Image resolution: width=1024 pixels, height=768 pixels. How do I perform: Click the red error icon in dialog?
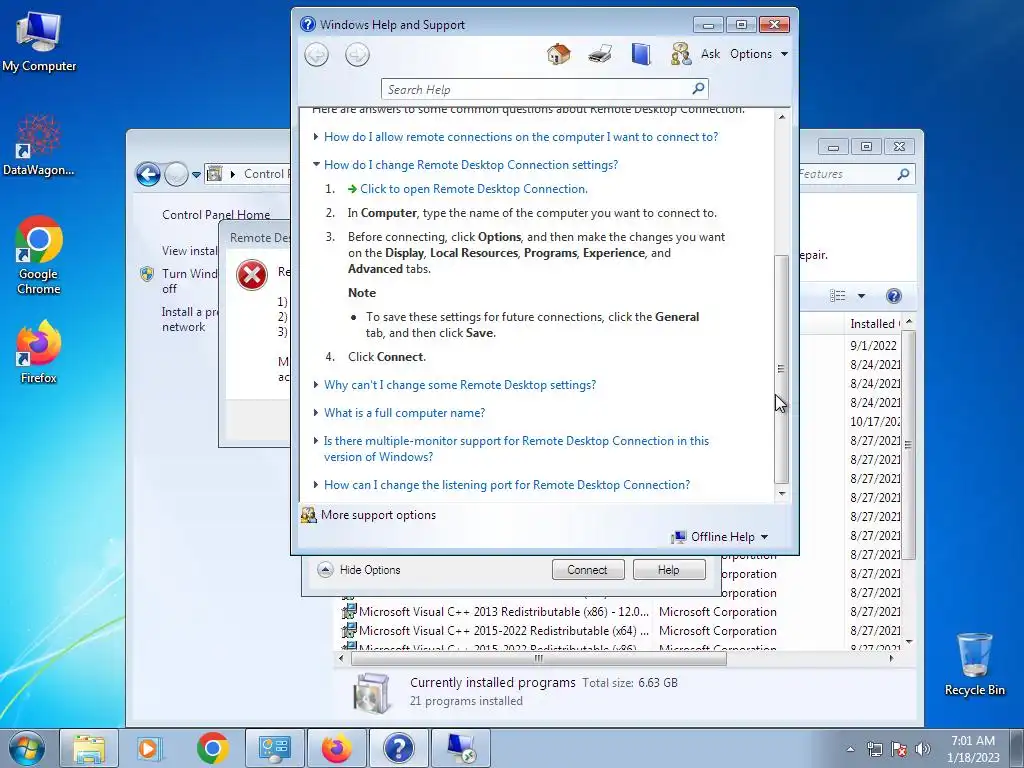click(252, 275)
